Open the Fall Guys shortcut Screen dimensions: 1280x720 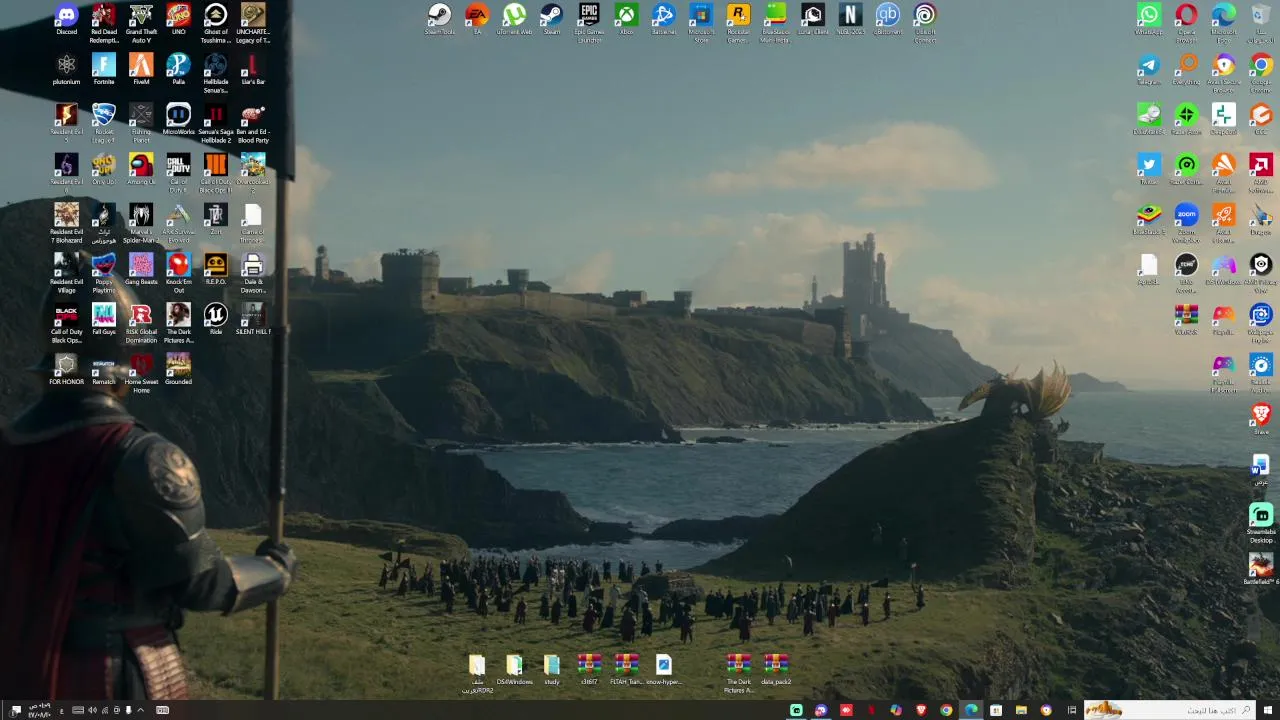(x=104, y=320)
